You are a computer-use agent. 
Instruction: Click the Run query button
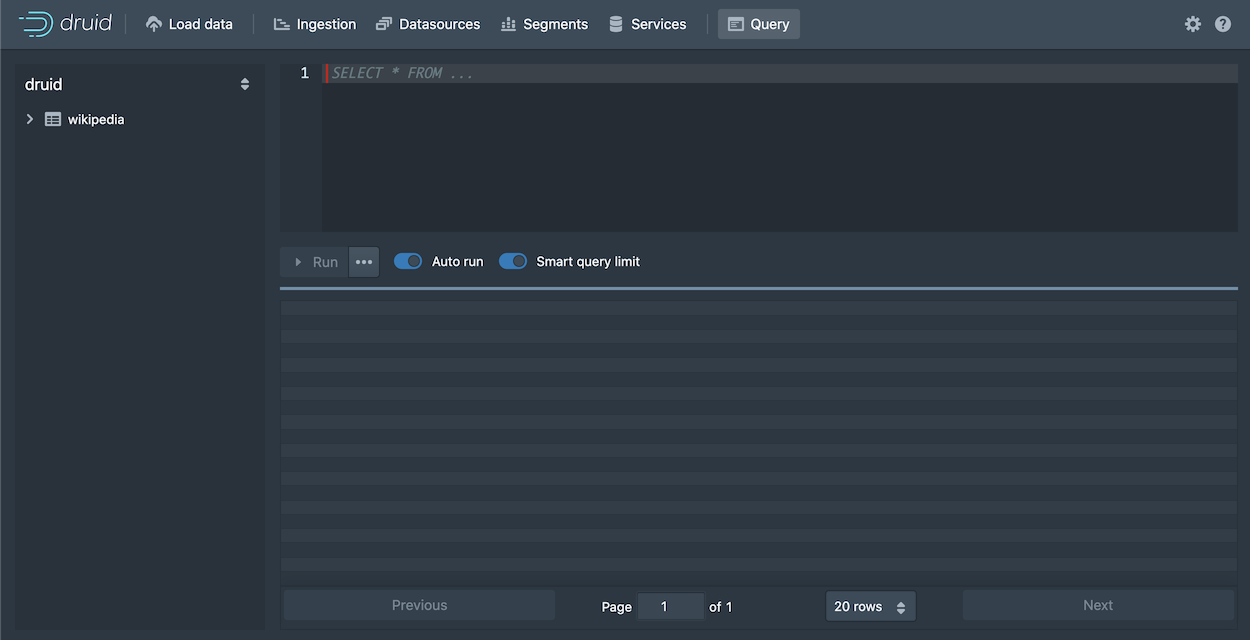[x=315, y=262]
